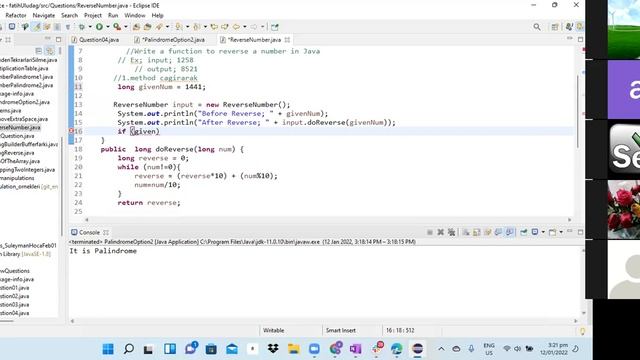
Task: Click the Debug bug icon in toolbar
Action: click(82, 27)
